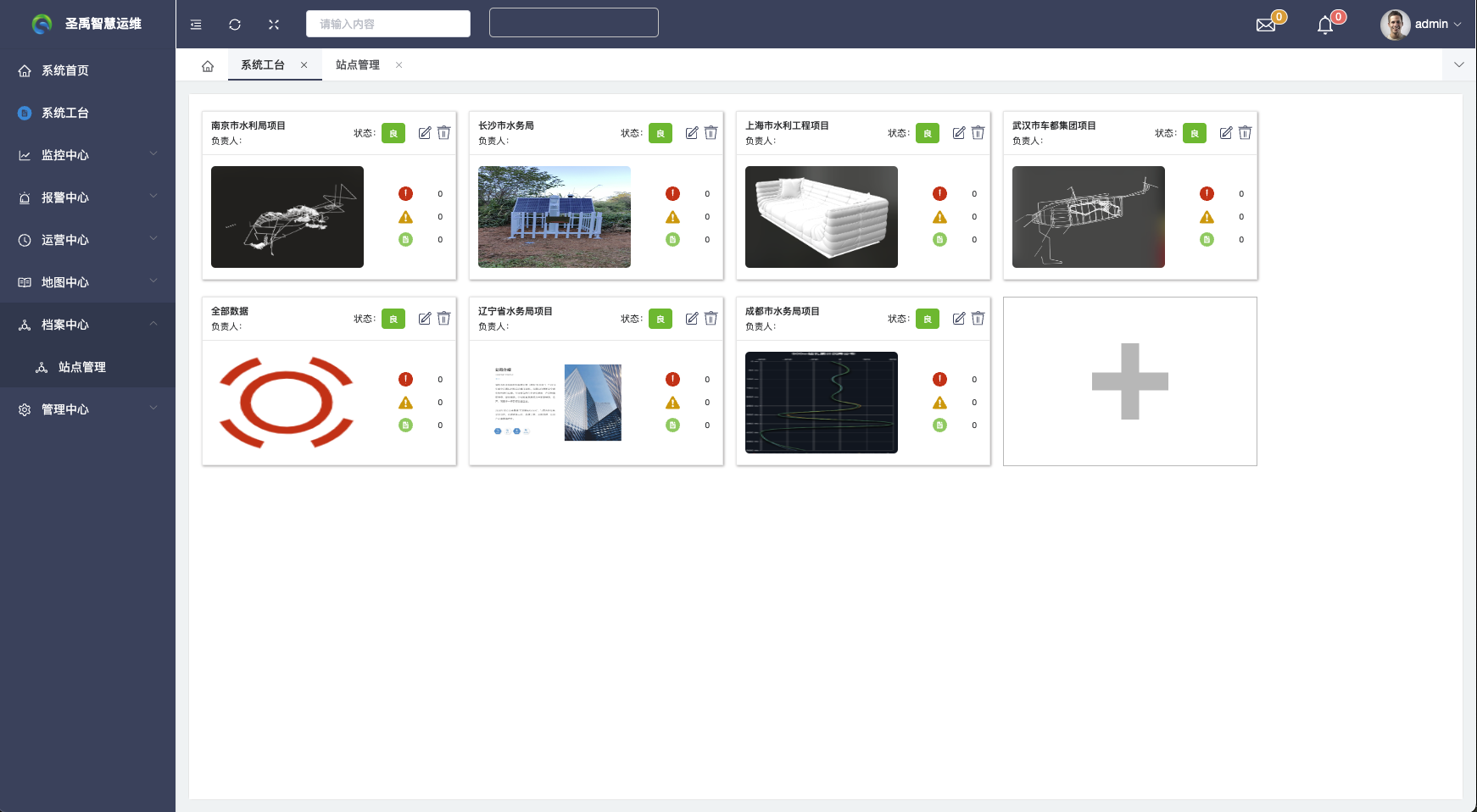
Task: Click the edit icon on 成都市水务局项目 card
Action: (x=959, y=319)
